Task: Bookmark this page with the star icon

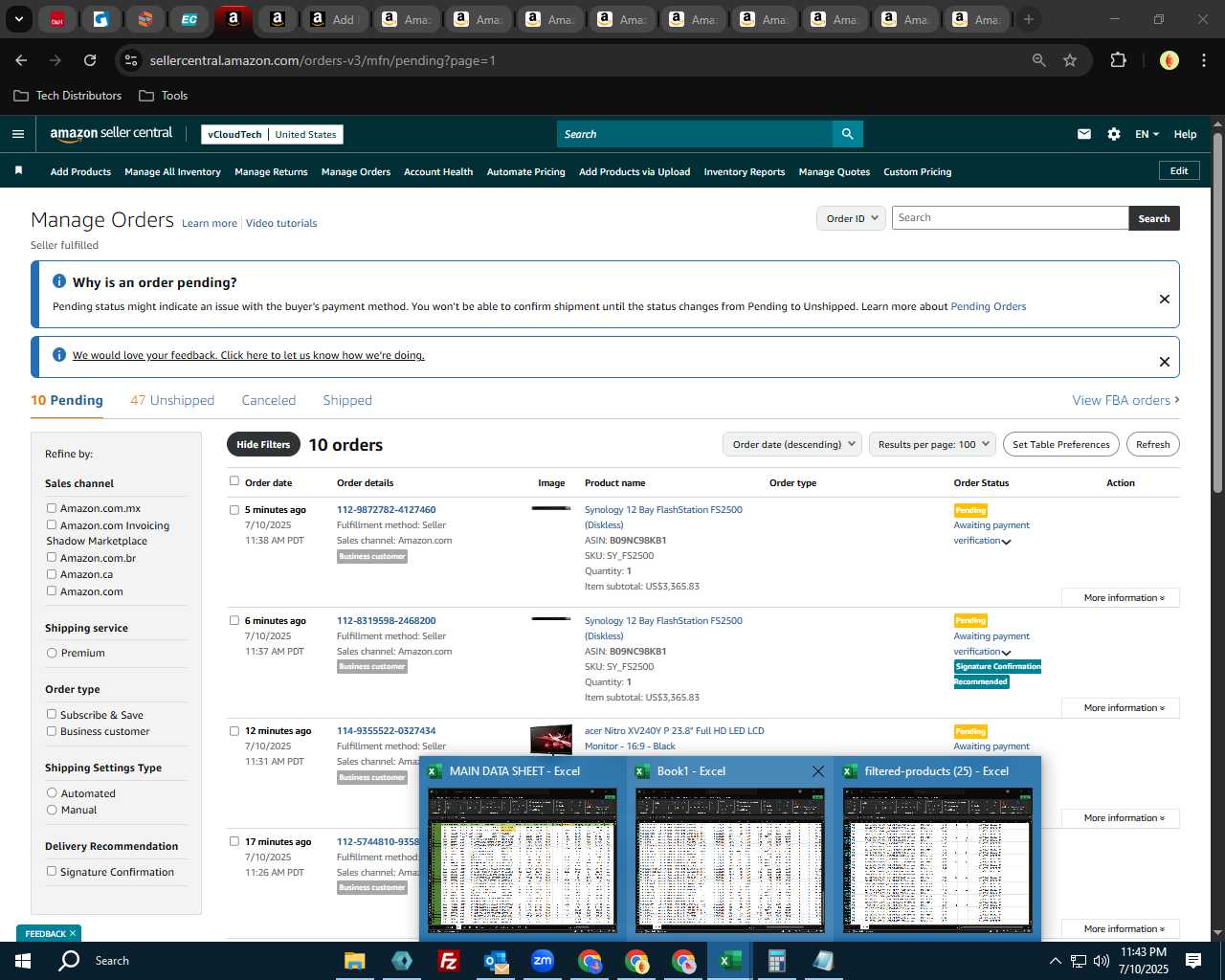Action: pos(1070,60)
